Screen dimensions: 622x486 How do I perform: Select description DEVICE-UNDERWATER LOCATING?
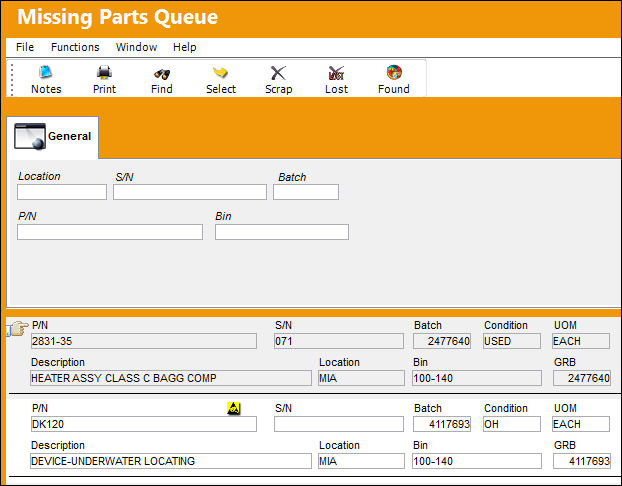pyautogui.click(x=171, y=461)
